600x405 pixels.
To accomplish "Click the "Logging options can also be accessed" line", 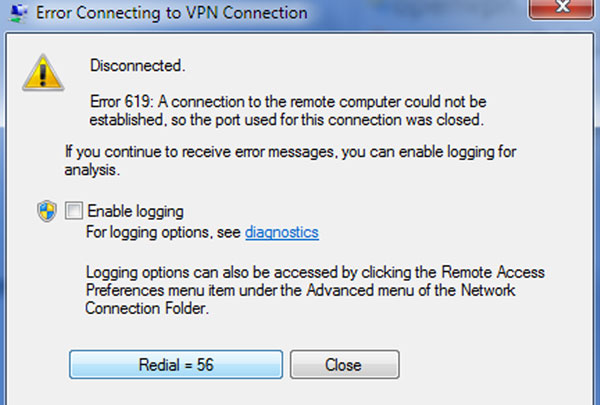I will pyautogui.click(x=315, y=272).
